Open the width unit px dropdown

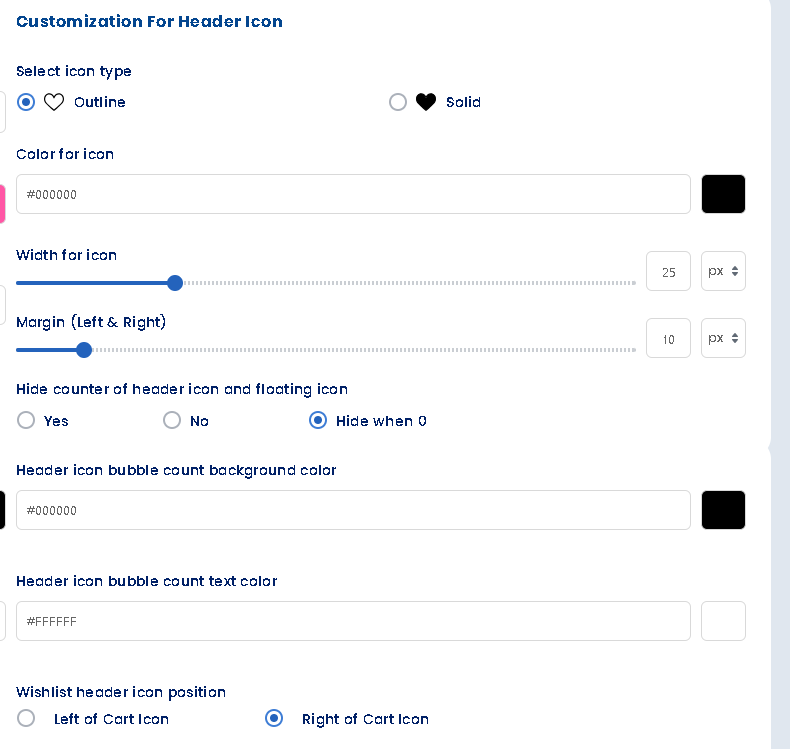click(x=723, y=272)
